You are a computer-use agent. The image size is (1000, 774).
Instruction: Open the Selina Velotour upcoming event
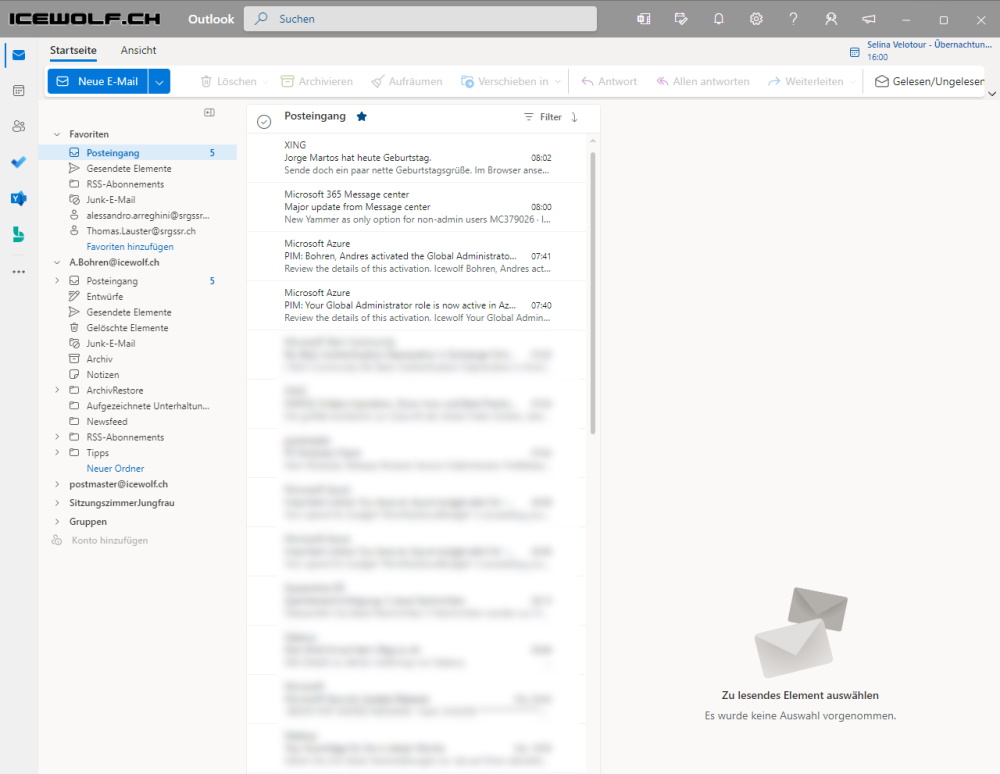[x=929, y=51]
